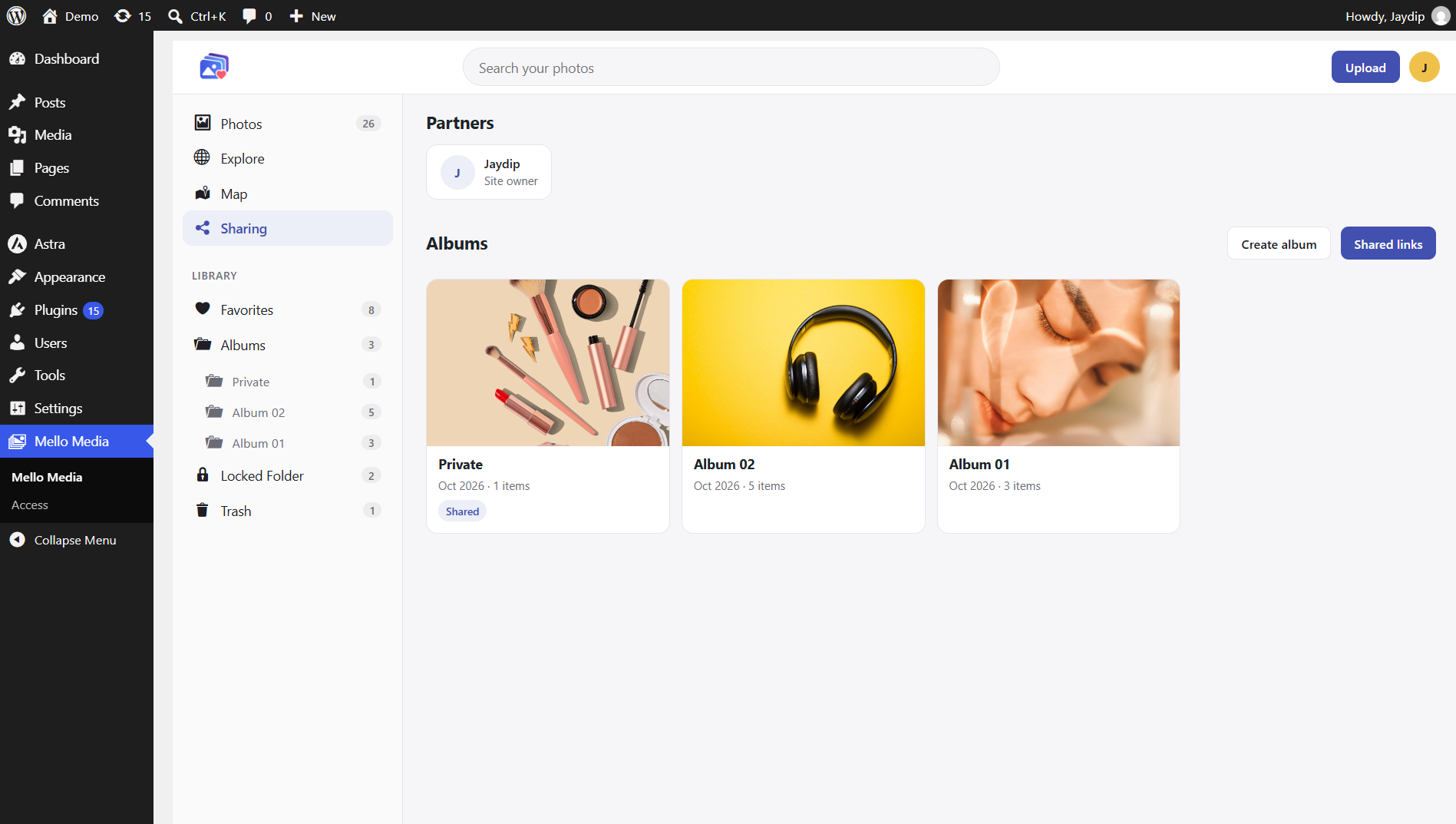
Task: Open Ctrl+K search in admin bar
Action: pyautogui.click(x=196, y=16)
